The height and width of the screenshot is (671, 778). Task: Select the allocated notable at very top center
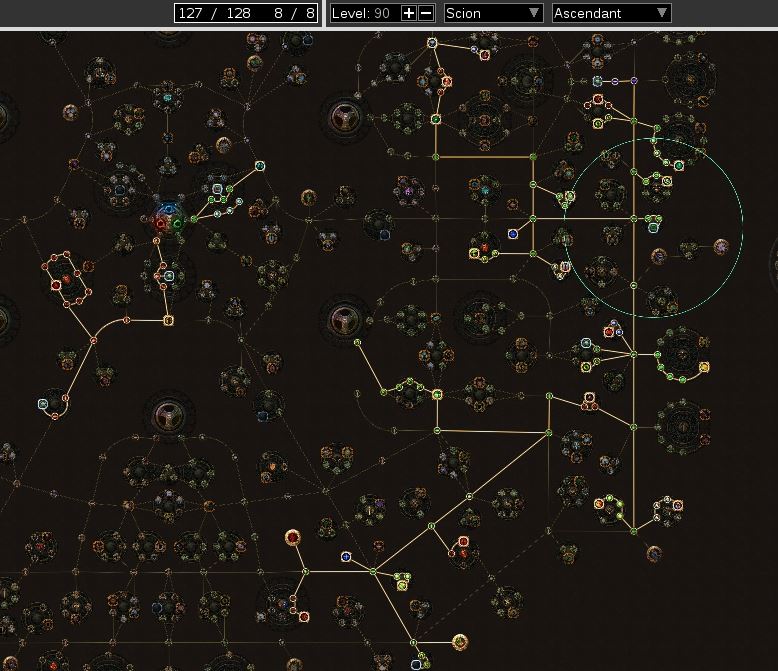pos(432,43)
